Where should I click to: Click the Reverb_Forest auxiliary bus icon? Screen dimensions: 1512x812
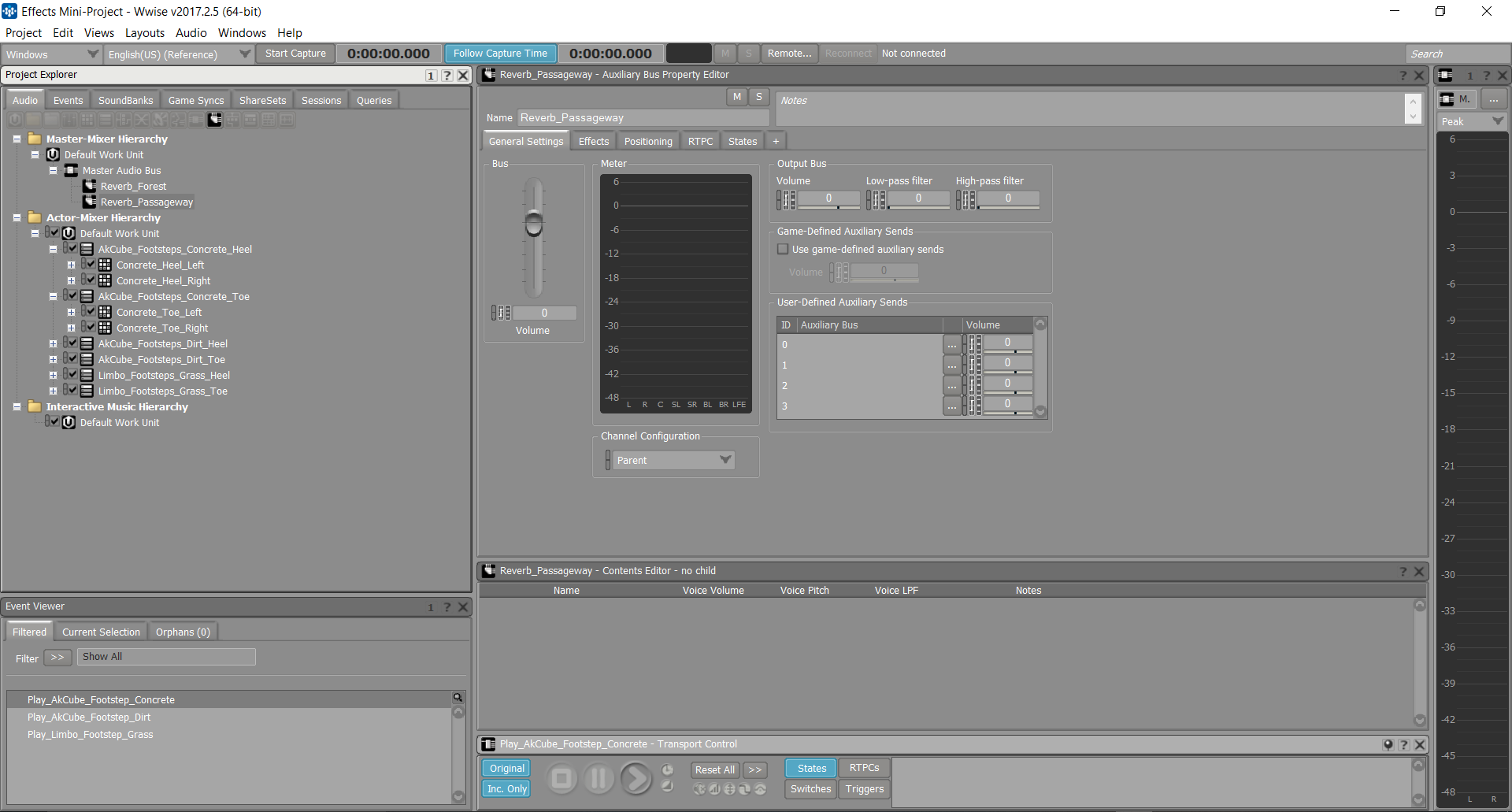coord(90,186)
